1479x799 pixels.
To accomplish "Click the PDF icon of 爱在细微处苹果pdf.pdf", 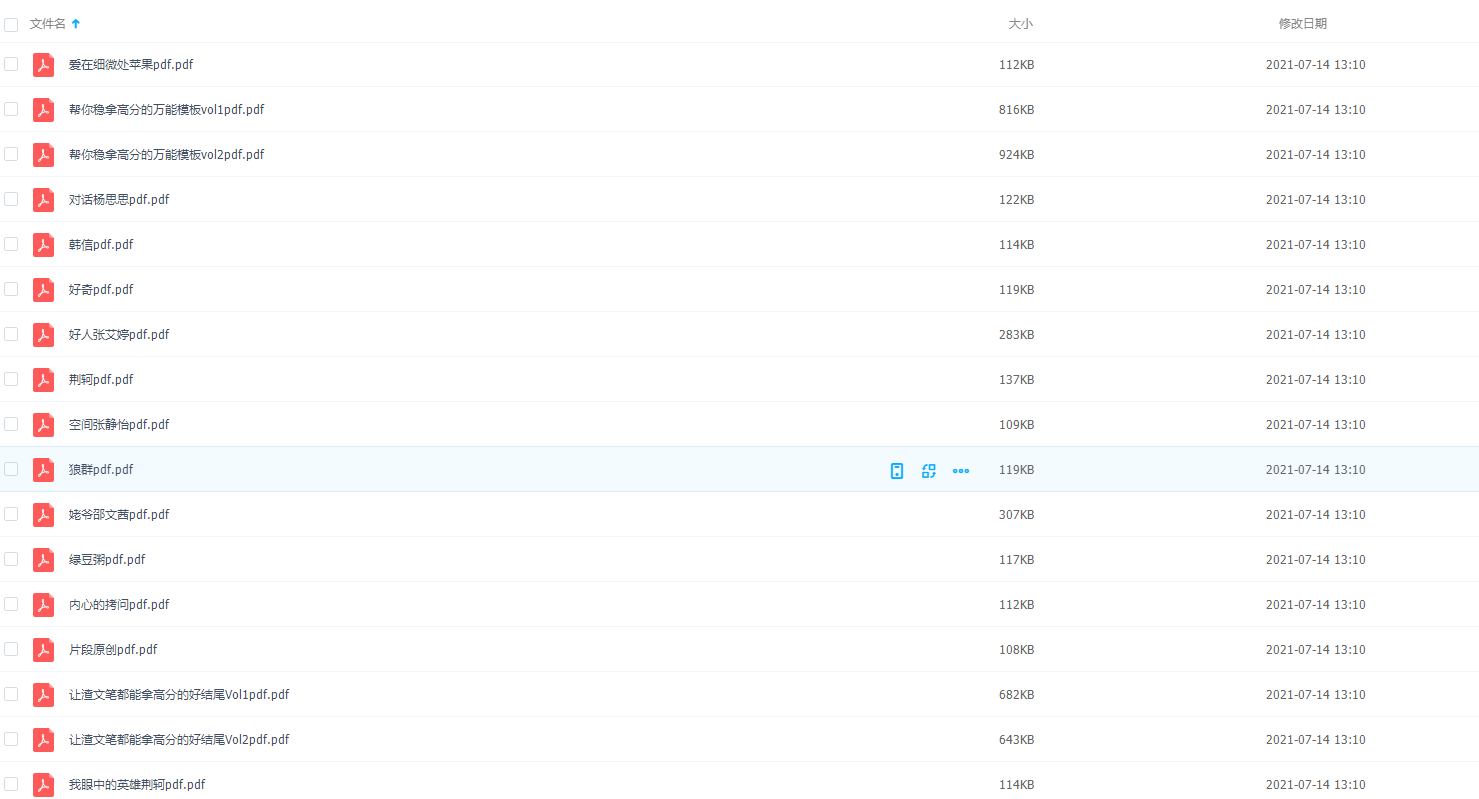I will (x=43, y=65).
